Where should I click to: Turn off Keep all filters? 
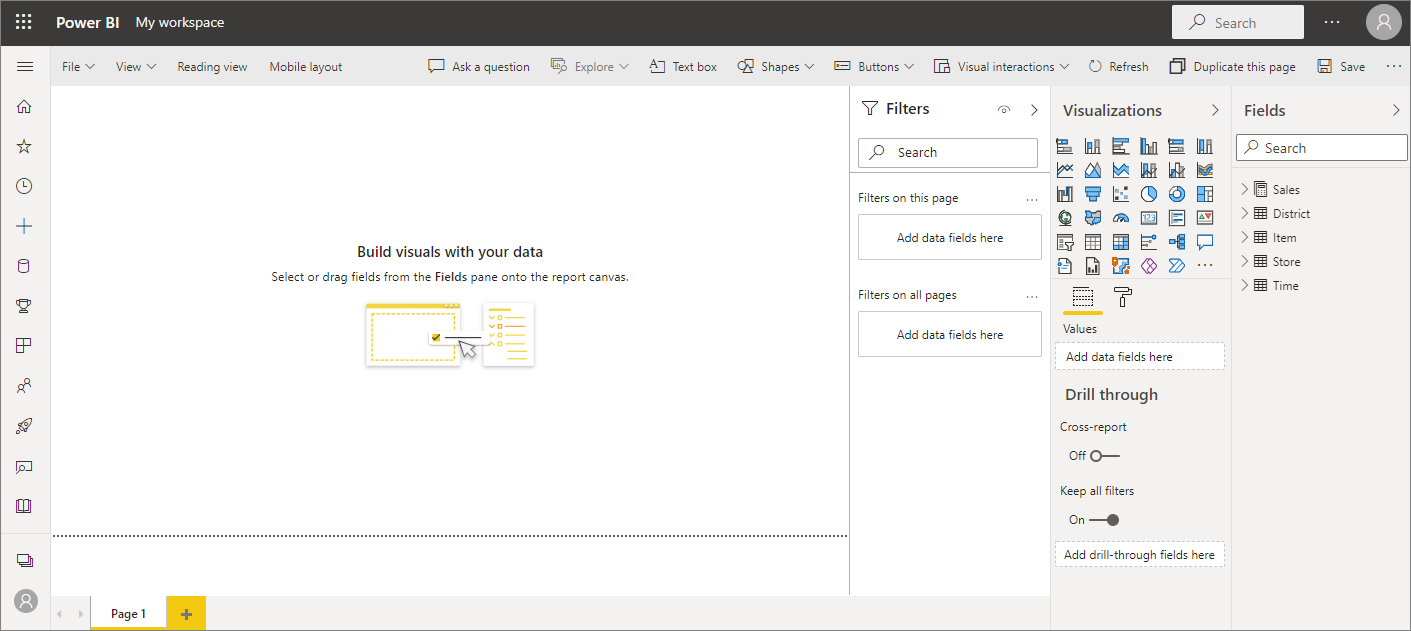point(1105,519)
